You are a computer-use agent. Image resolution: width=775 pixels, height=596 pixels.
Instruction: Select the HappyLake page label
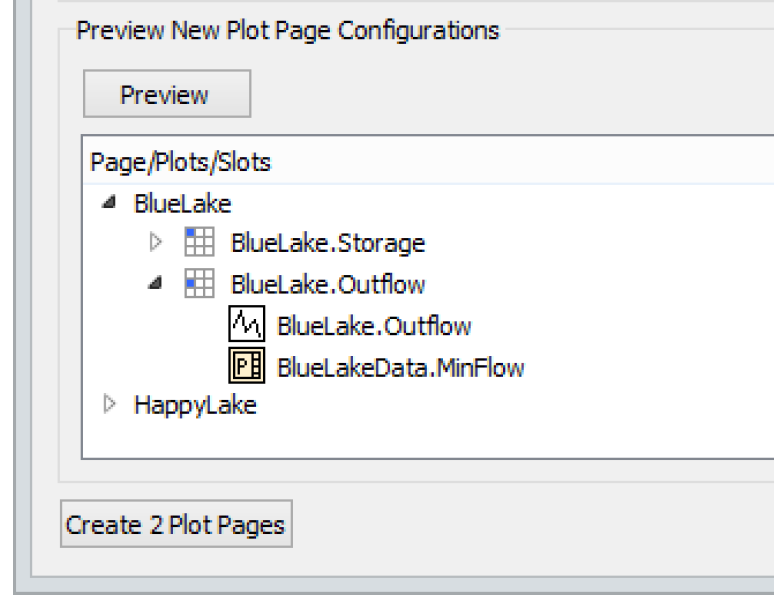pyautogui.click(x=196, y=407)
